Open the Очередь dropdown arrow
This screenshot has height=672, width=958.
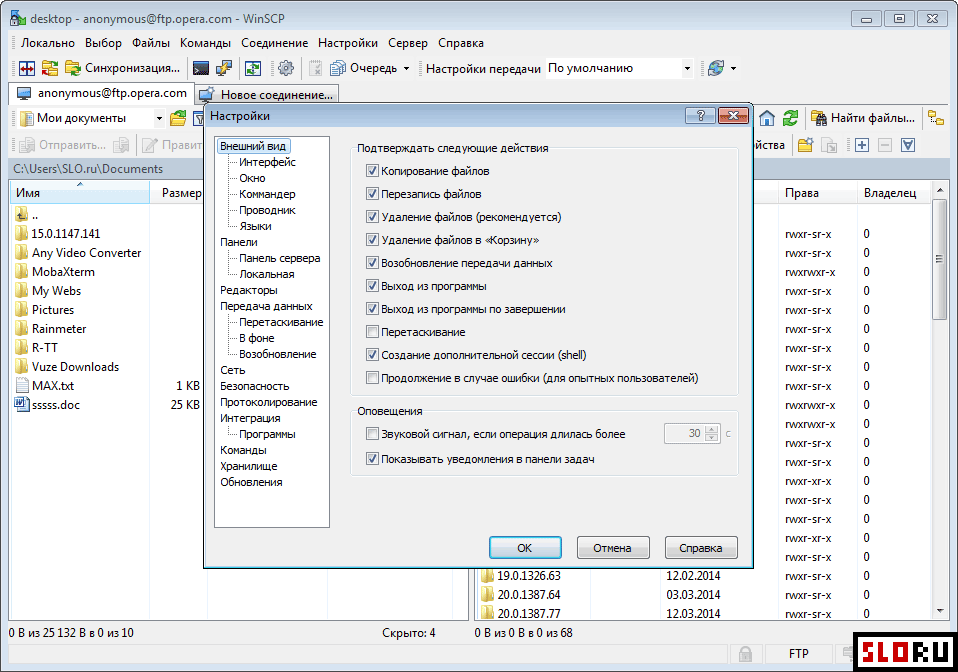(406, 68)
